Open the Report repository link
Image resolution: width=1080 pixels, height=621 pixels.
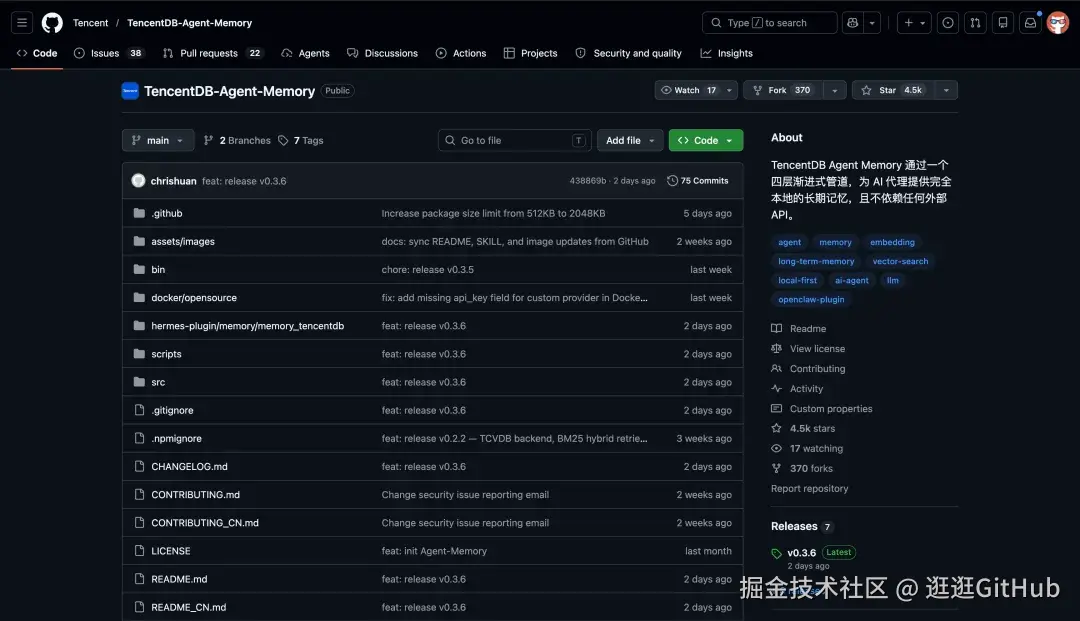pos(809,488)
